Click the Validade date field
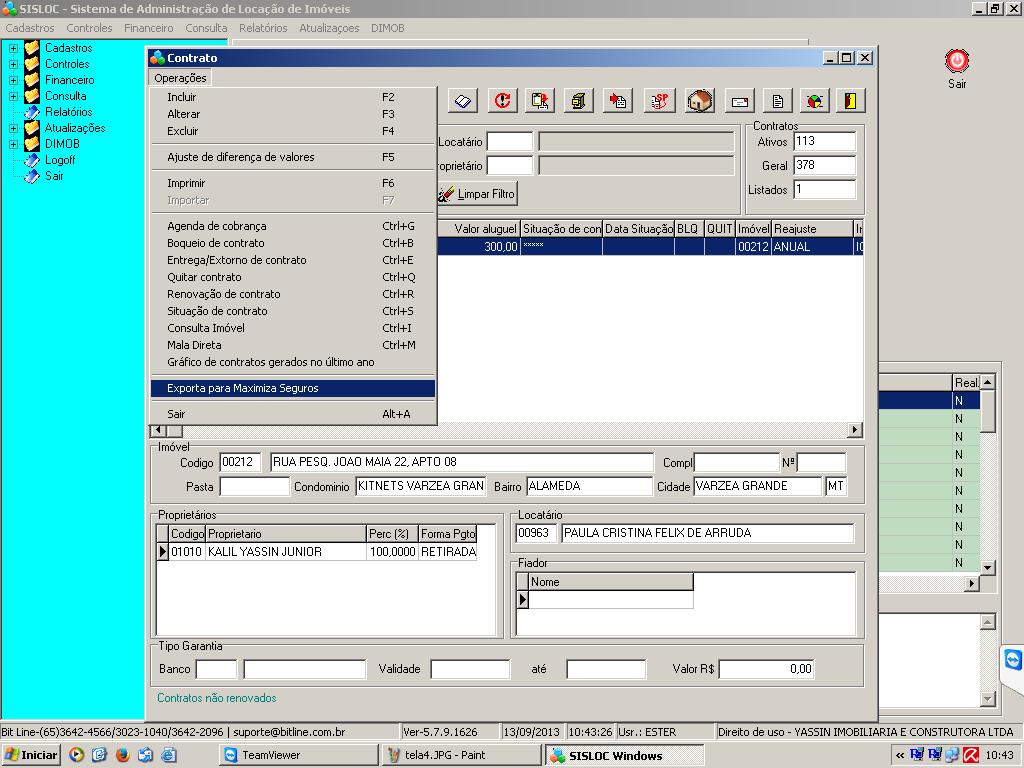 click(x=470, y=669)
